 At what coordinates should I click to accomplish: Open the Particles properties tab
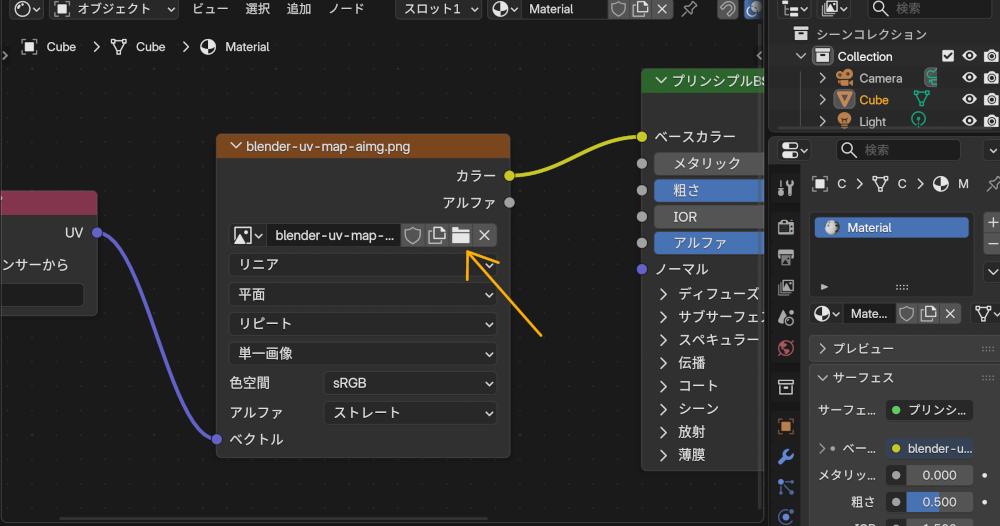786,486
